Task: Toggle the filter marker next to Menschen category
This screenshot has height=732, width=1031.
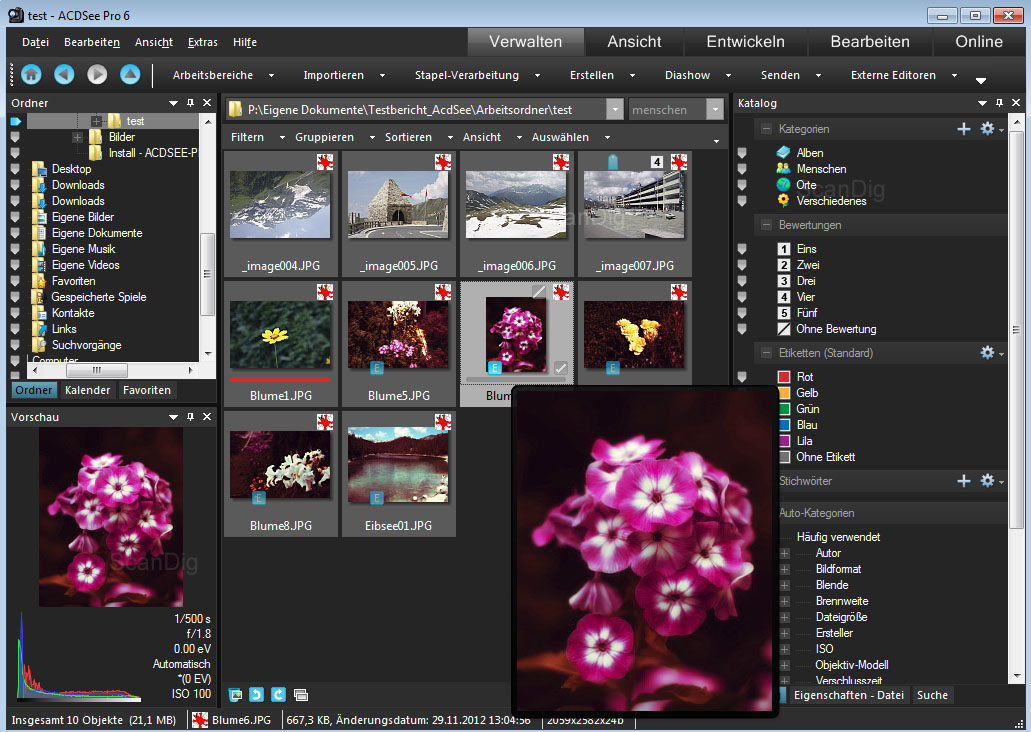Action: (x=743, y=169)
